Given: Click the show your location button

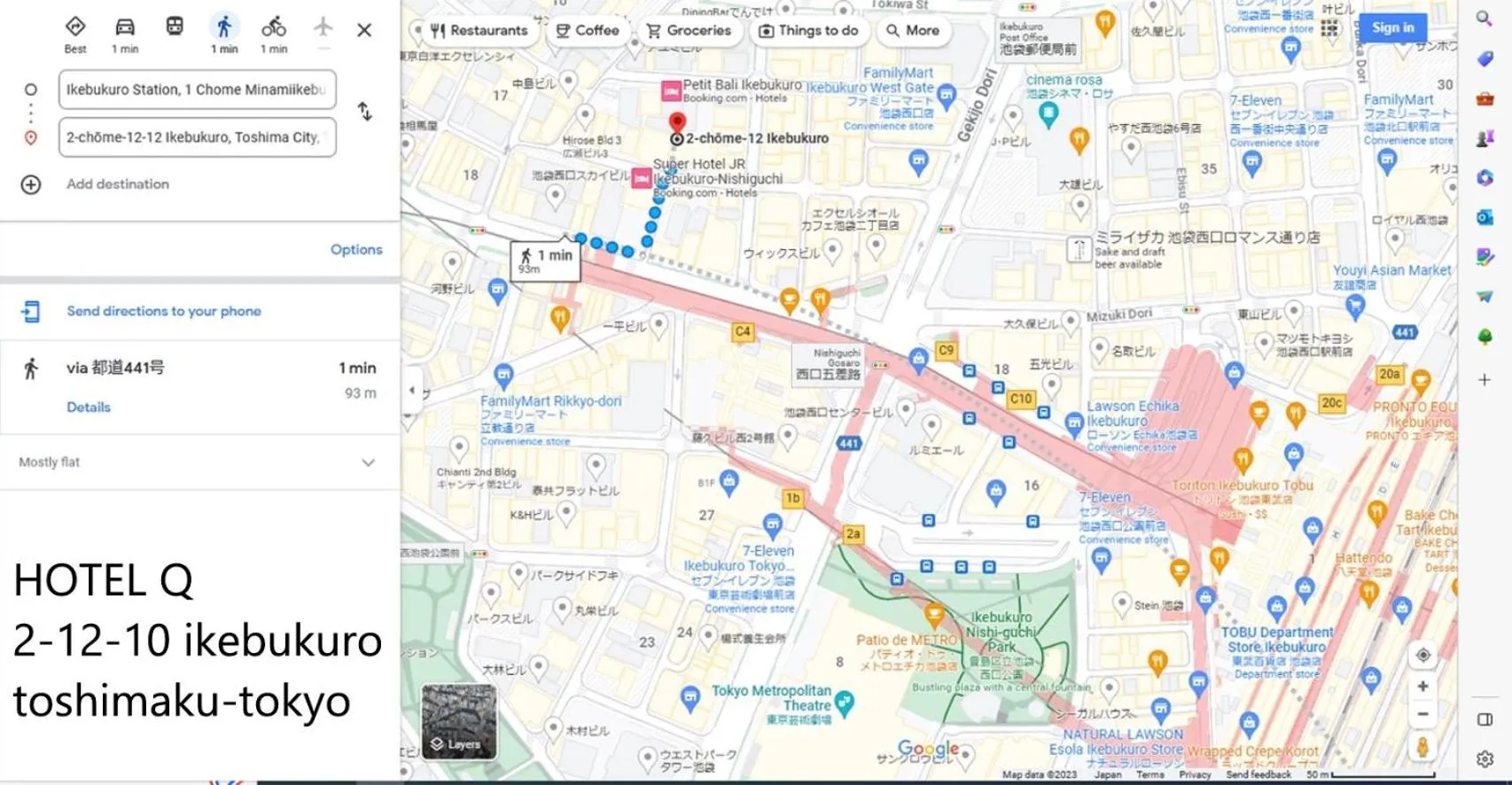Looking at the screenshot, I should [x=1422, y=655].
